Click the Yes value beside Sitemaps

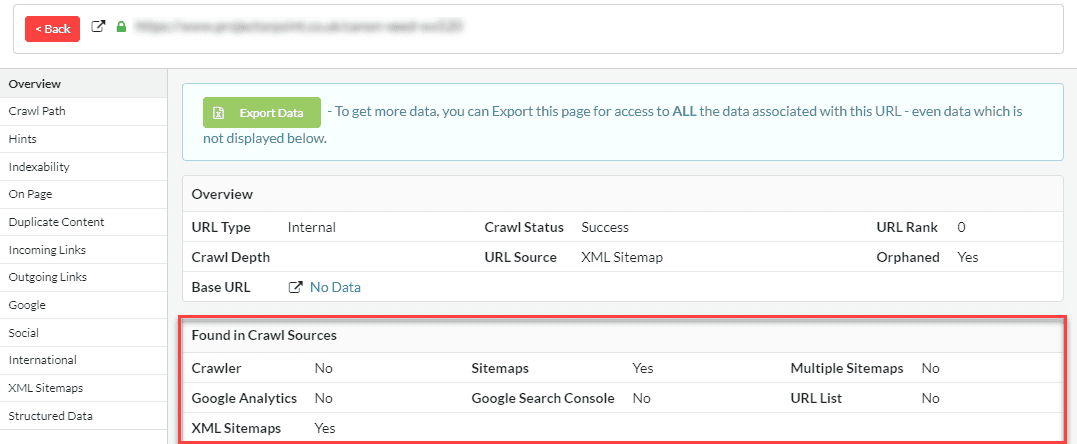click(x=643, y=368)
